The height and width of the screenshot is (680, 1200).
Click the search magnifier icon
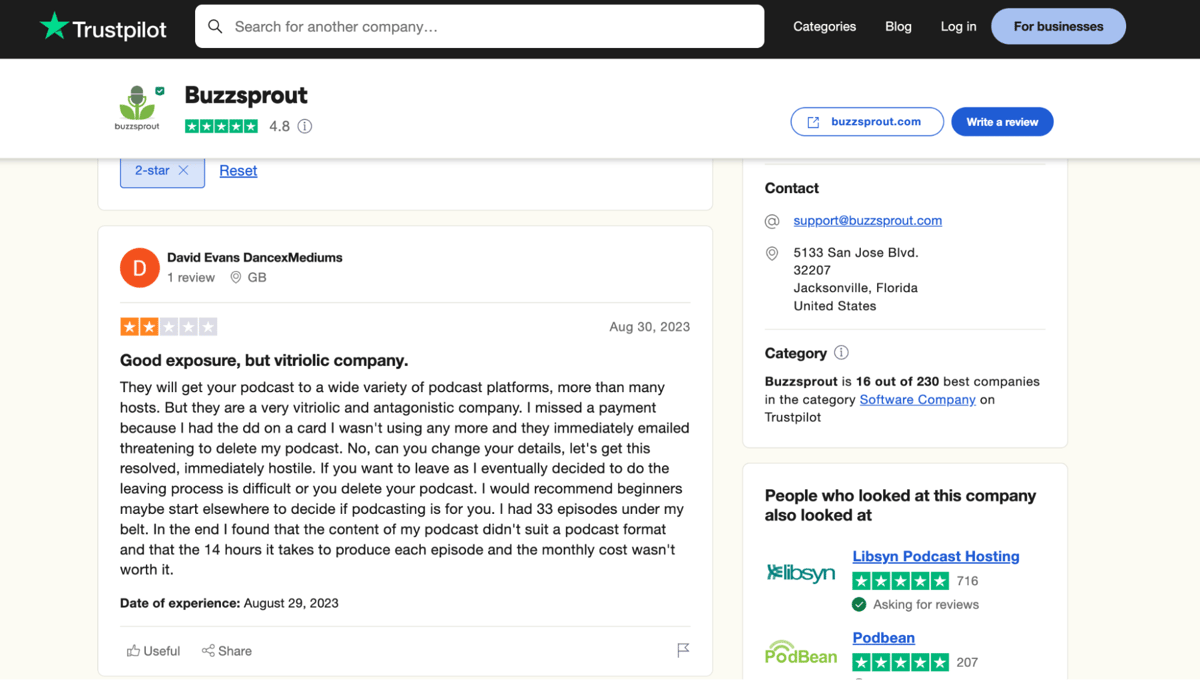click(x=215, y=27)
